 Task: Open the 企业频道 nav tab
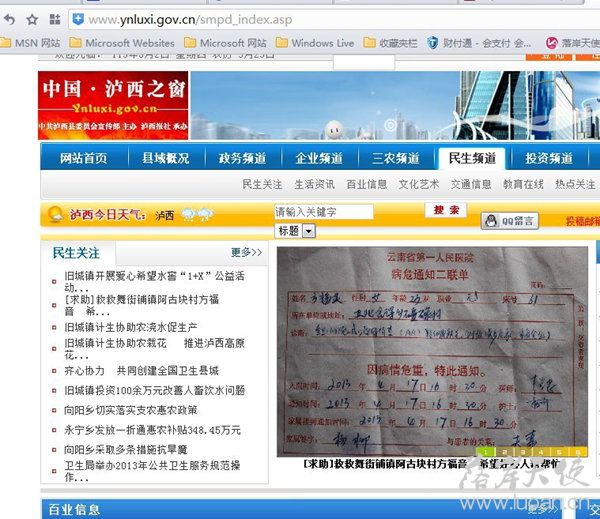point(319,158)
